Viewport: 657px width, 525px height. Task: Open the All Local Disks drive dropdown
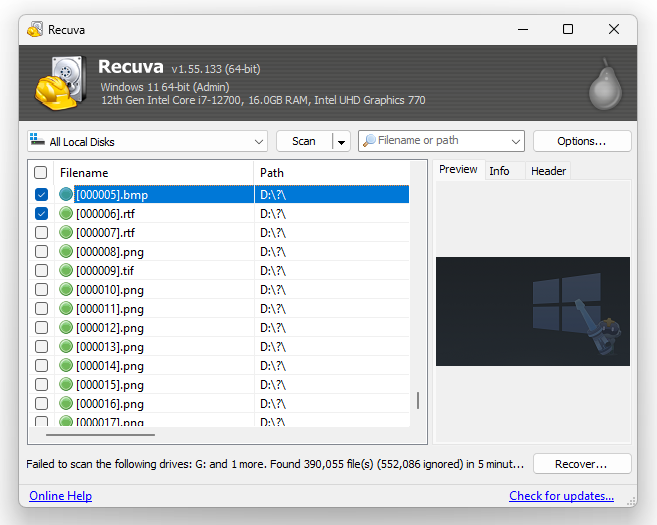[x=147, y=142]
